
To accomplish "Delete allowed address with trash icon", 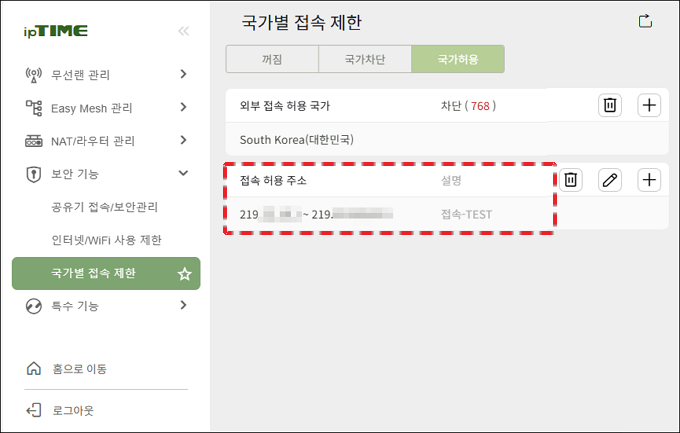I will 571,180.
